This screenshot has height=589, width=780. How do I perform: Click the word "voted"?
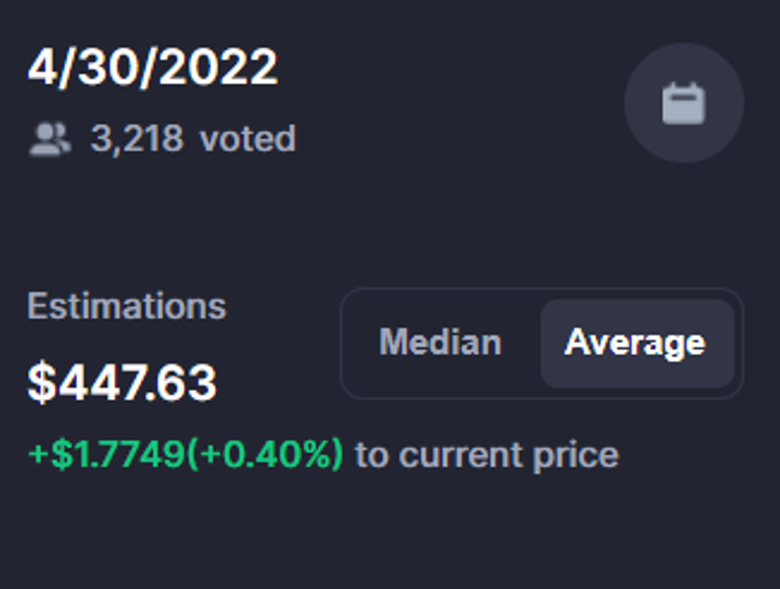(248, 138)
